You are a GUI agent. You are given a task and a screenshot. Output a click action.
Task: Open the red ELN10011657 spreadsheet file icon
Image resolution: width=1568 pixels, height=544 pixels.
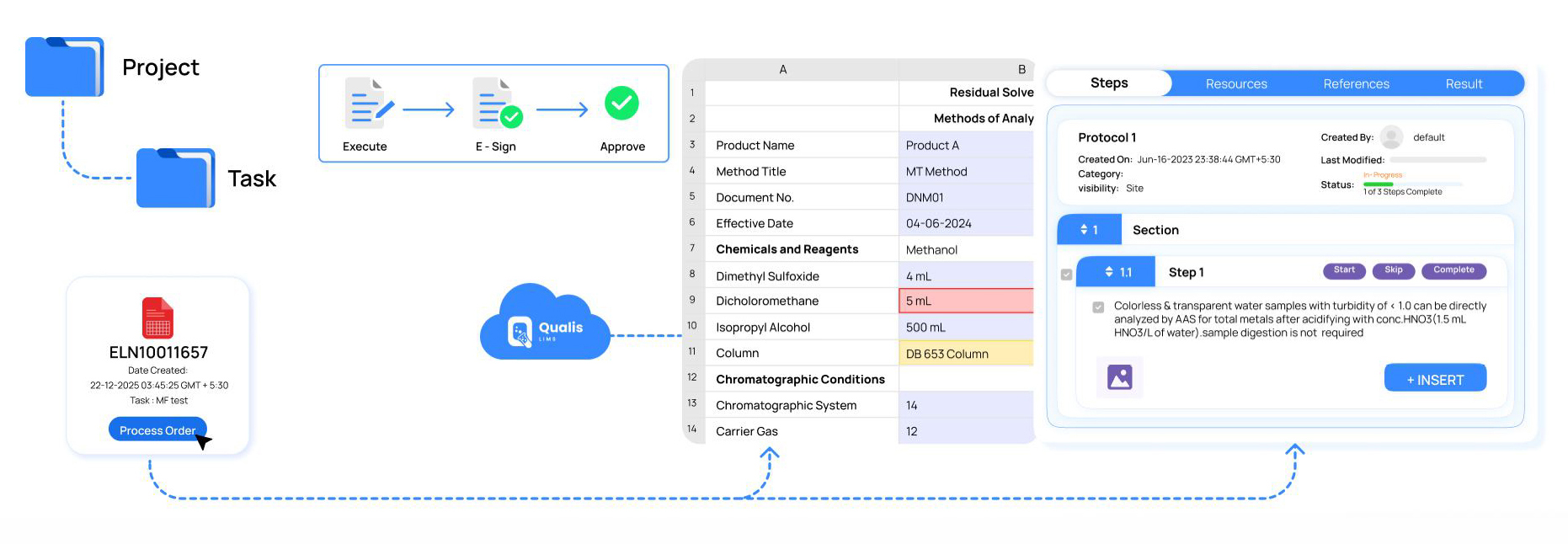157,317
